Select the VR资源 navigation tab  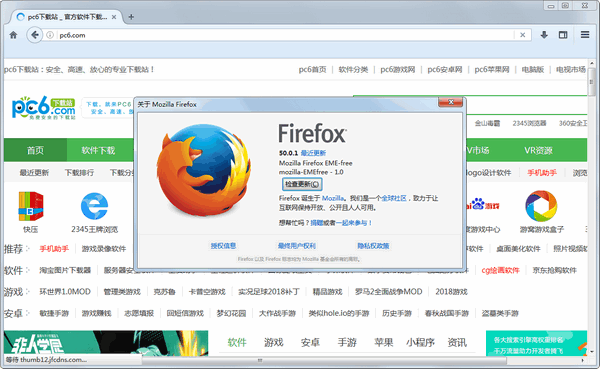point(538,150)
